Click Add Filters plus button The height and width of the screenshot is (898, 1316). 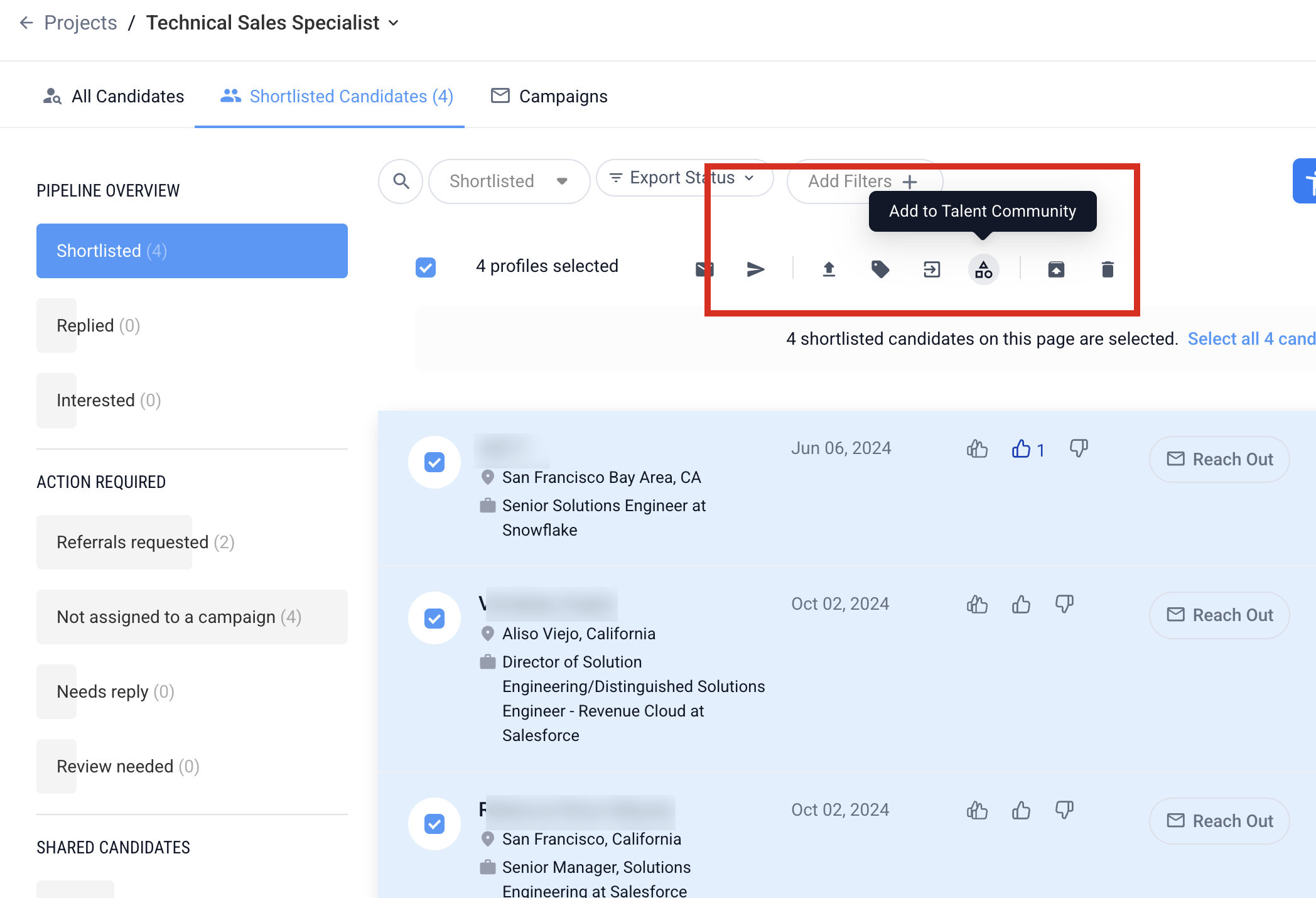pyautogui.click(x=864, y=181)
